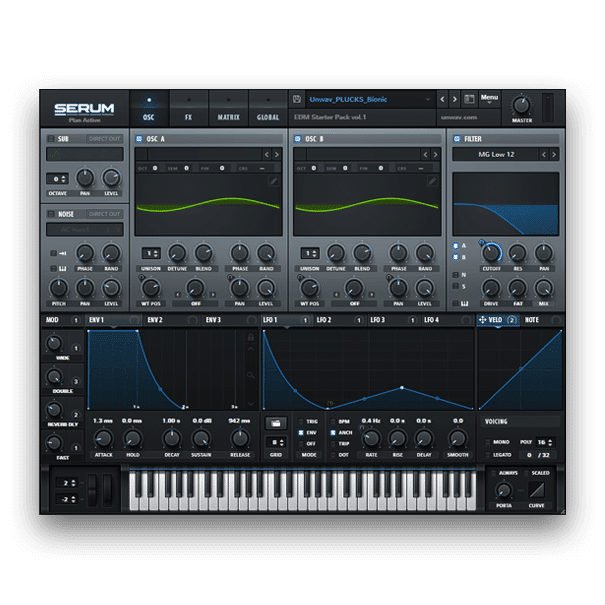Switch to the FX tab
The width and height of the screenshot is (605, 605).
coord(188,109)
